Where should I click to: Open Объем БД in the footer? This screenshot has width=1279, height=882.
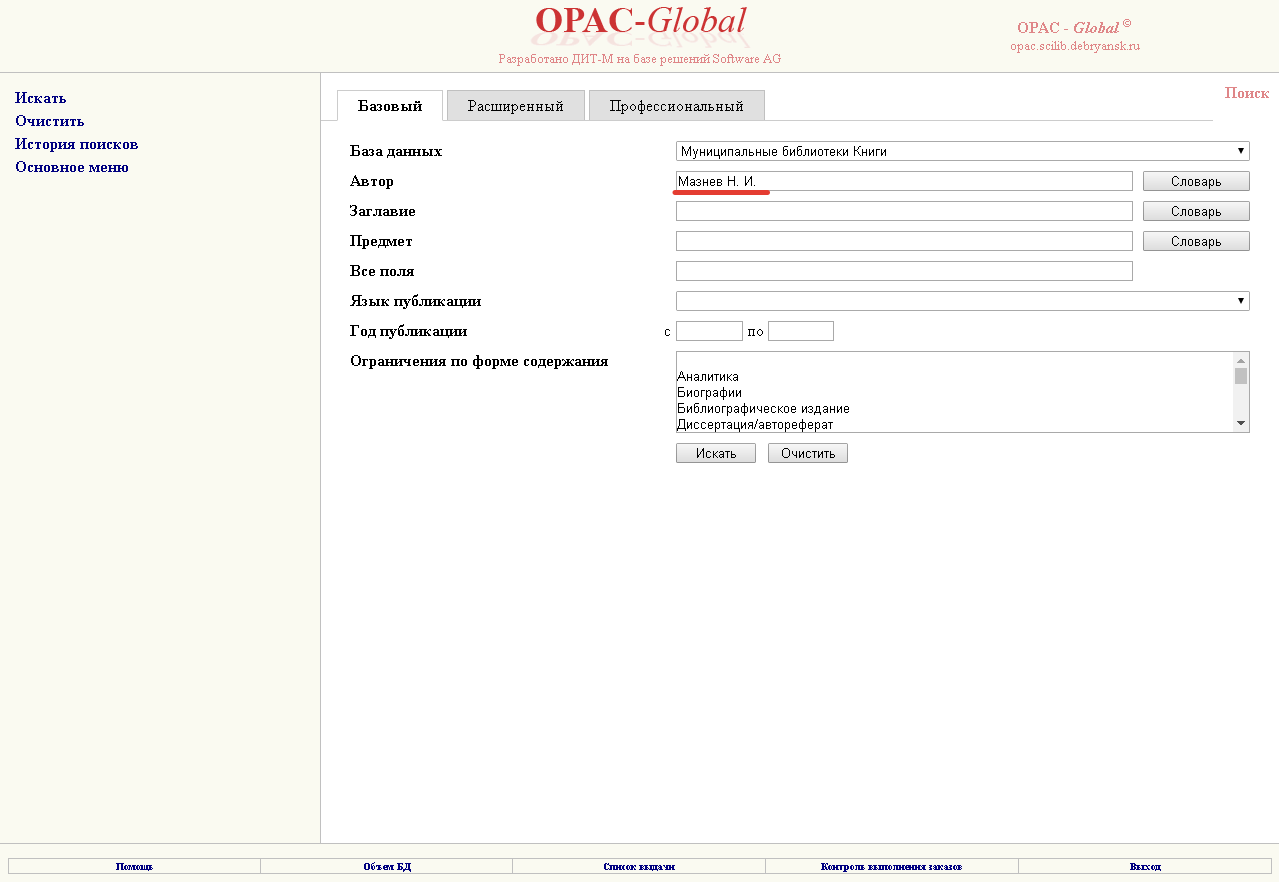pos(387,866)
